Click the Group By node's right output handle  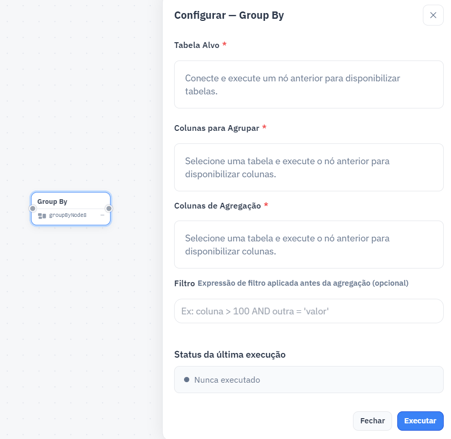(x=109, y=209)
